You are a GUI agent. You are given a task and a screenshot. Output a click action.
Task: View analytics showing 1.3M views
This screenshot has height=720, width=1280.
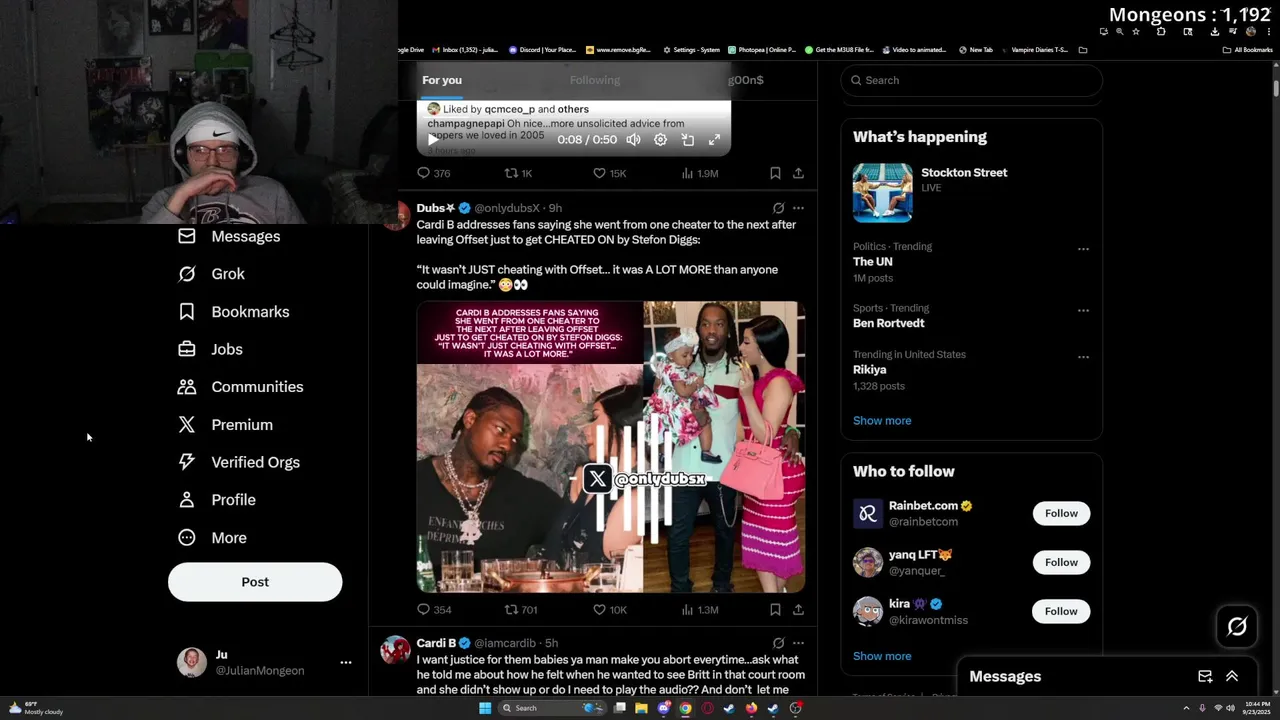coord(700,609)
